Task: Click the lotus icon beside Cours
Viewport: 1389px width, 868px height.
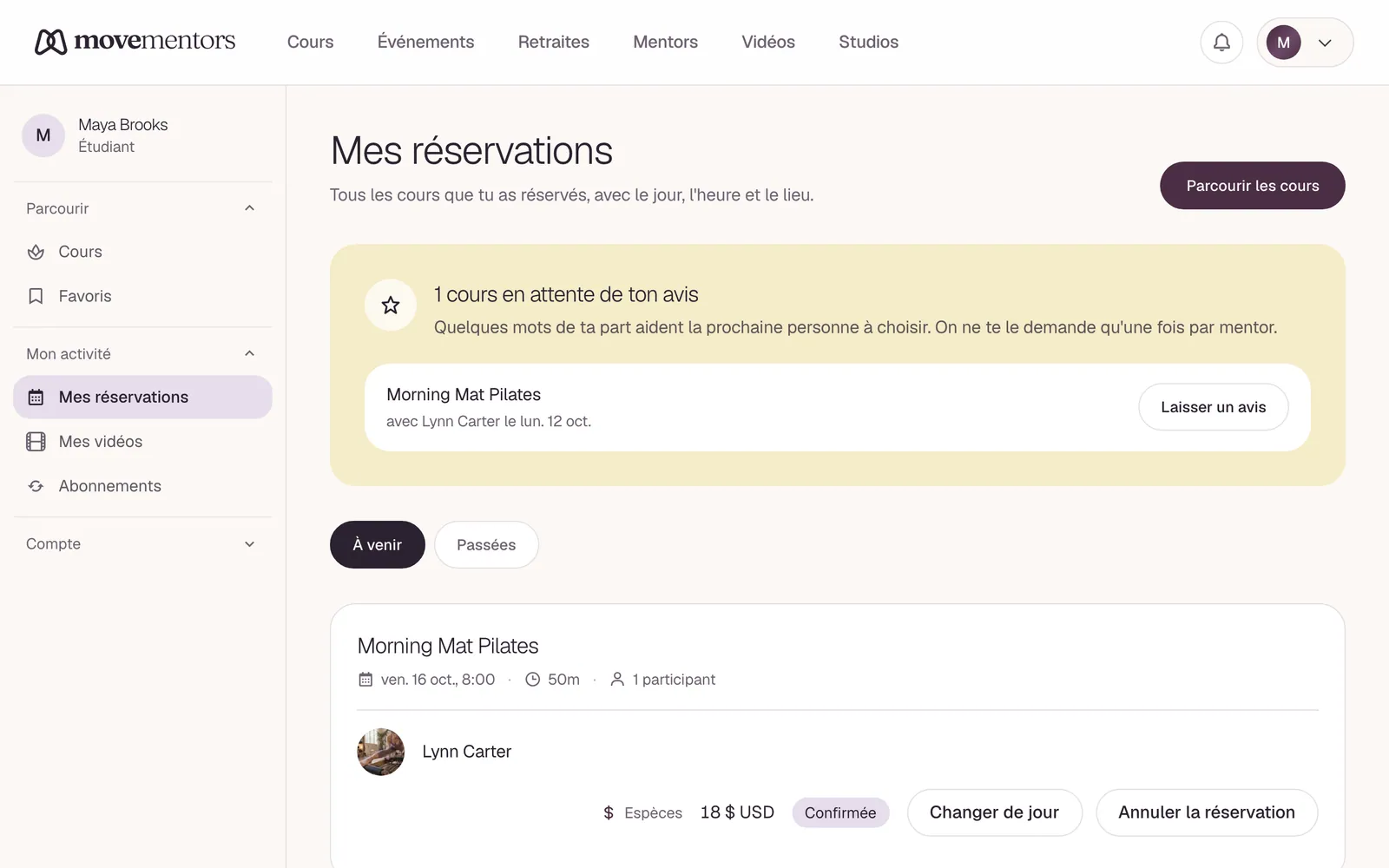Action: (36, 252)
